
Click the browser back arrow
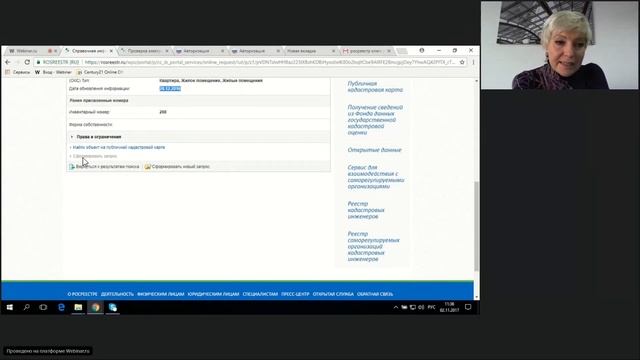(8, 62)
